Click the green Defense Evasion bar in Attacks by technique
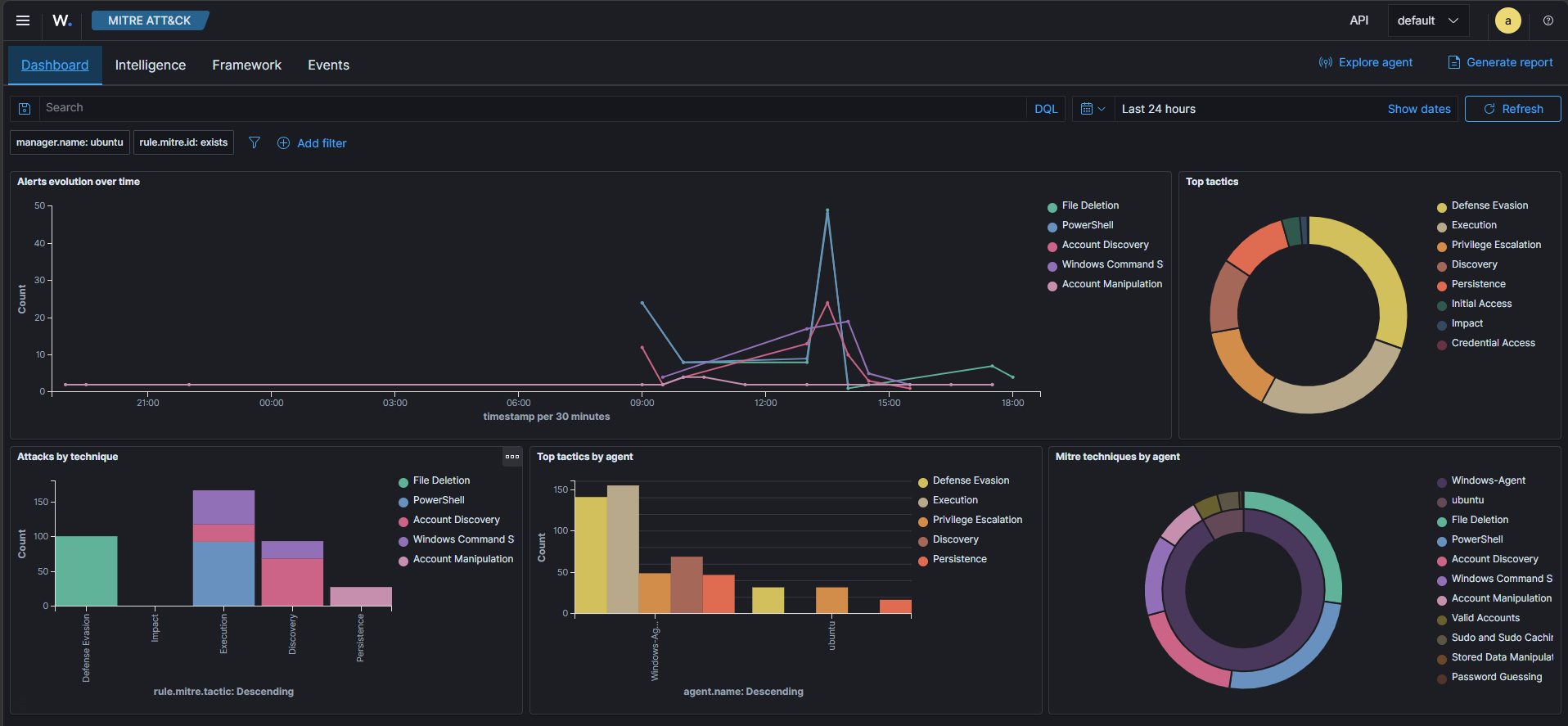The image size is (1568, 726). point(86,571)
